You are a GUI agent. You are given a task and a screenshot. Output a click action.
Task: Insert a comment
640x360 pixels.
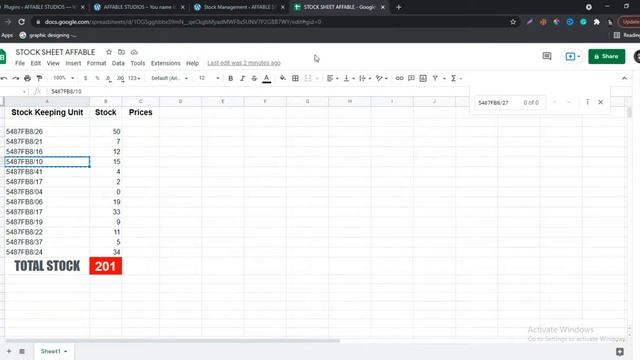pos(411,78)
